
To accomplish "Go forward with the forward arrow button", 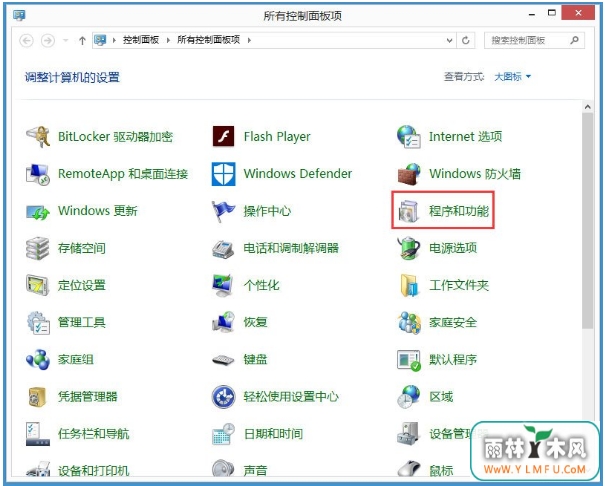I will click(x=48, y=40).
